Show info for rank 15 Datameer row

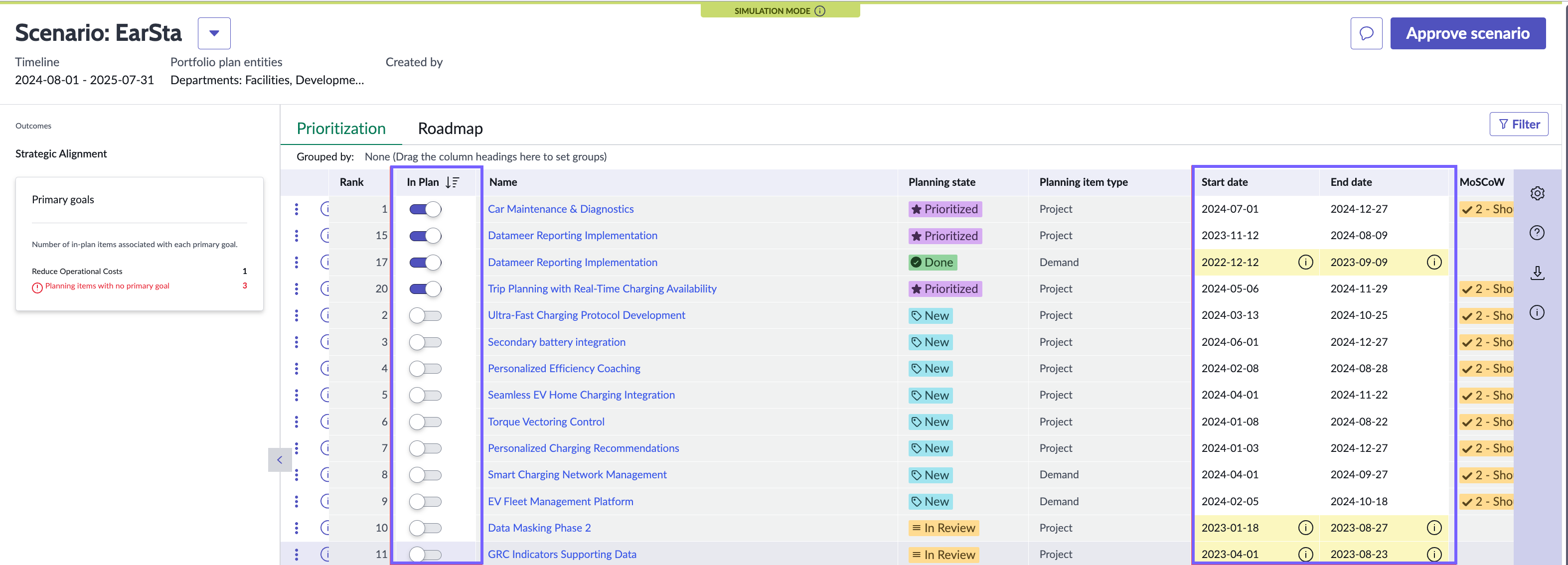(325, 235)
